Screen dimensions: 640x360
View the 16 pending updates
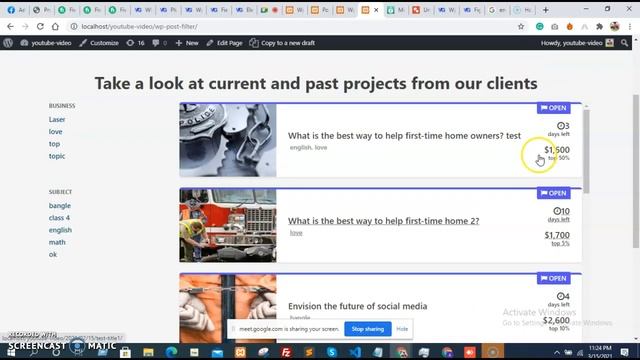tap(136, 43)
